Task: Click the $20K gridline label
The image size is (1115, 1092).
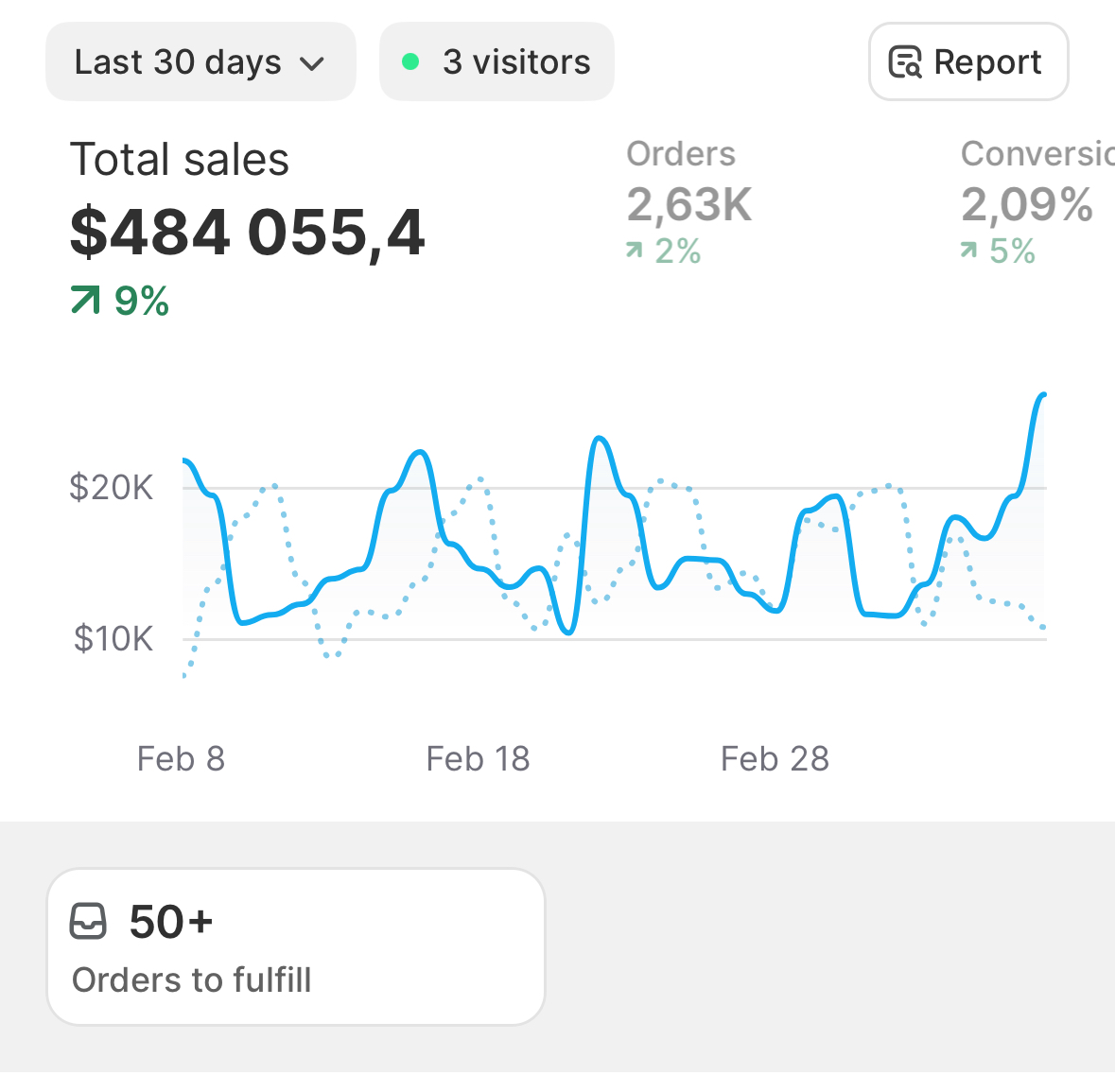Action: pyautogui.click(x=112, y=488)
